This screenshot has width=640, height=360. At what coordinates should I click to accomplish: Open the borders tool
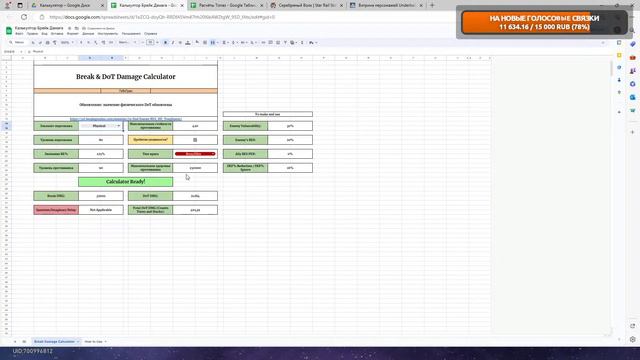click(205, 42)
